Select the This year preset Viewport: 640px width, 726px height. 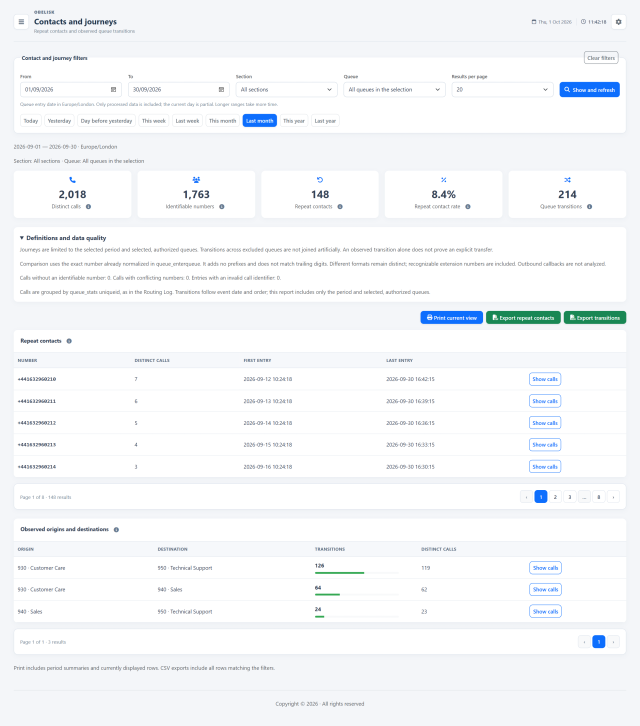(294, 121)
